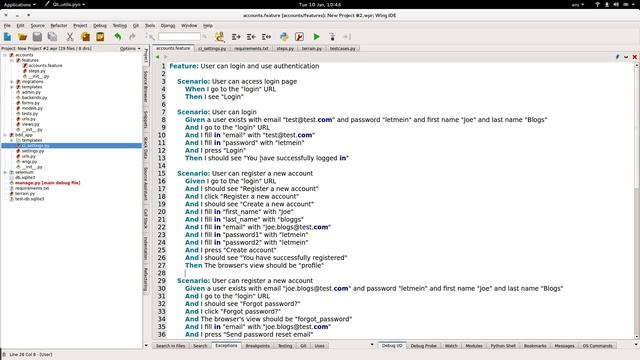The image size is (640, 360).
Task: Click the greyed Redo arrow
Action: [x=132, y=37]
